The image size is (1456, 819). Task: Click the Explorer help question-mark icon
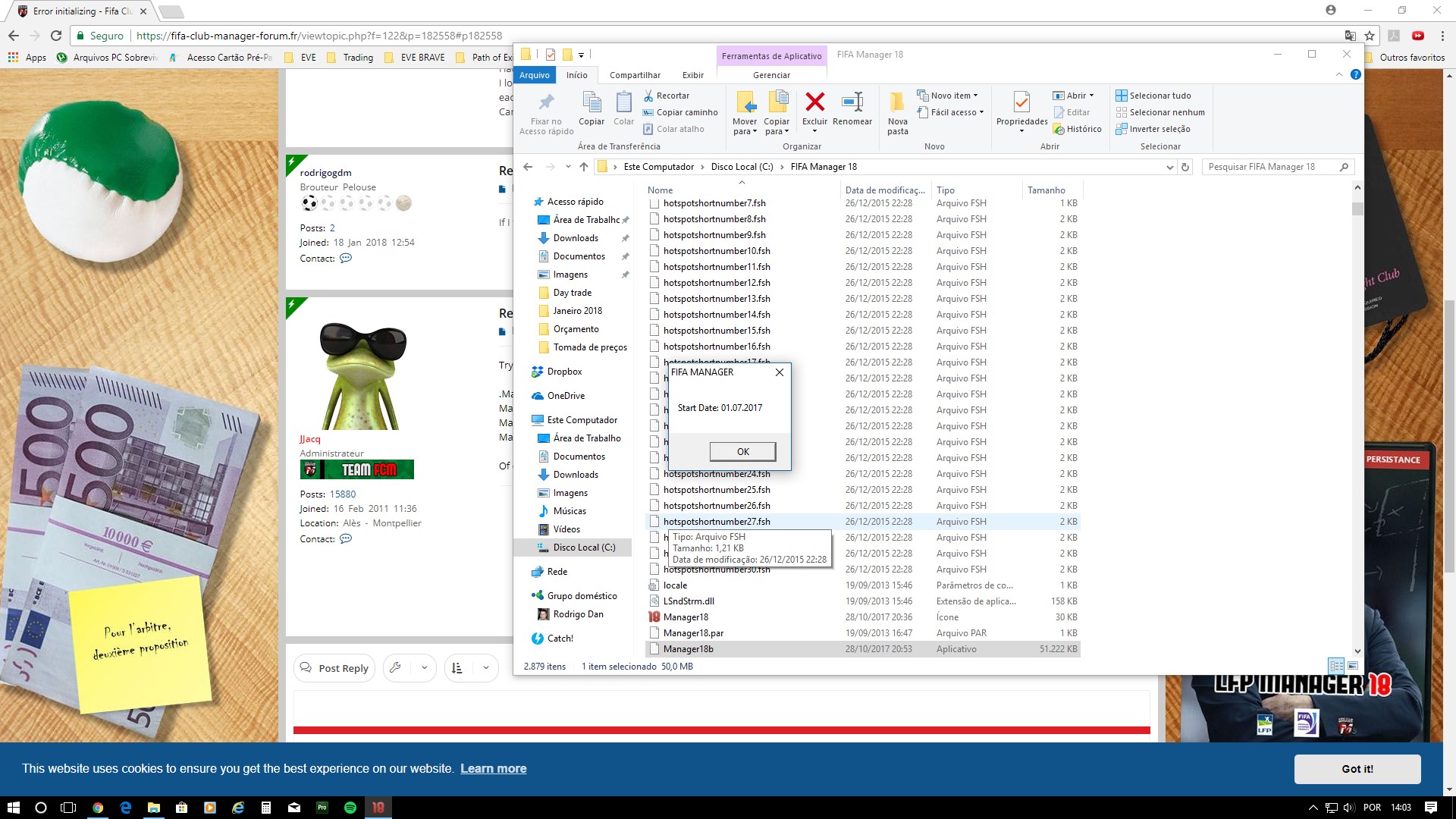click(1356, 74)
